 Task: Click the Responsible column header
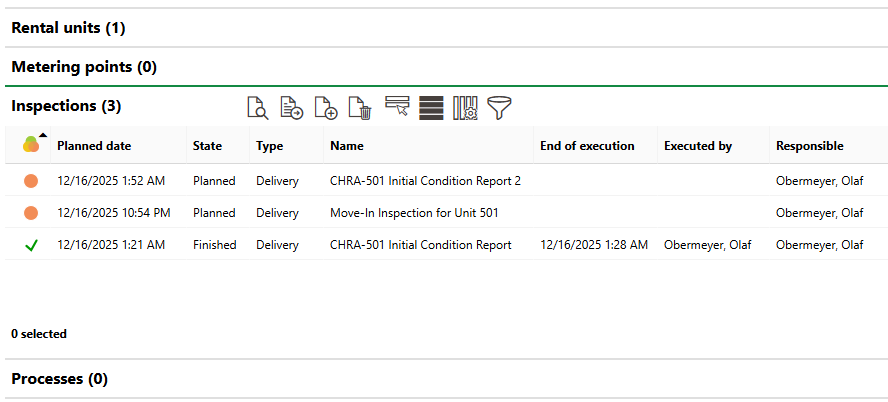[x=809, y=146]
